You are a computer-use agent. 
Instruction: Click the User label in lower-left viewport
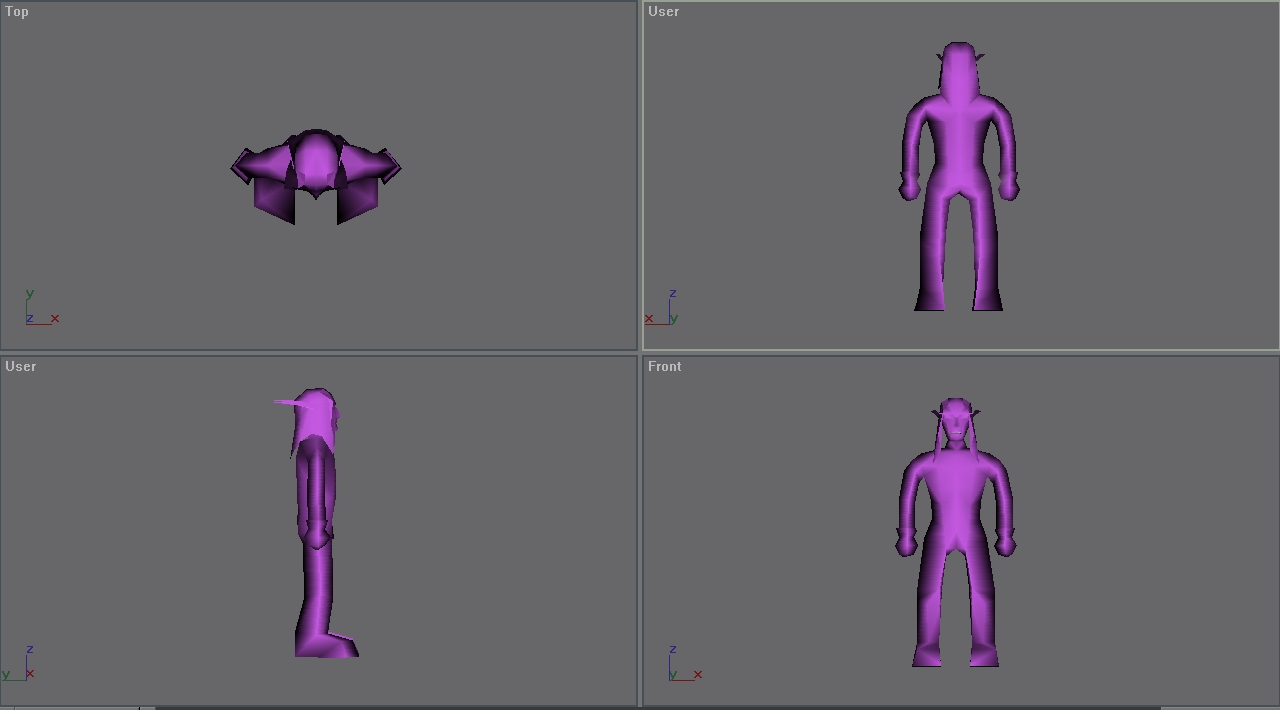21,367
